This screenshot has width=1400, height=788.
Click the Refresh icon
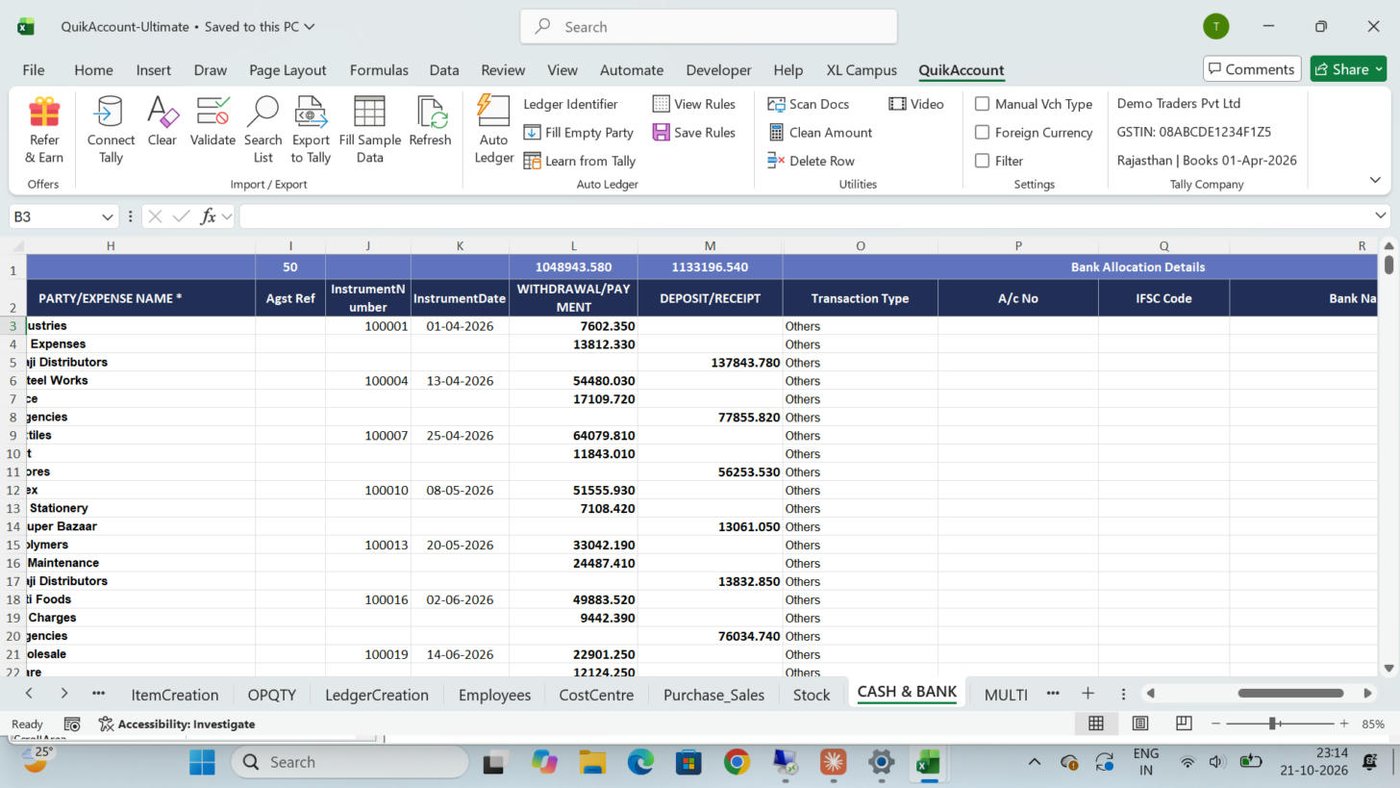pos(430,112)
